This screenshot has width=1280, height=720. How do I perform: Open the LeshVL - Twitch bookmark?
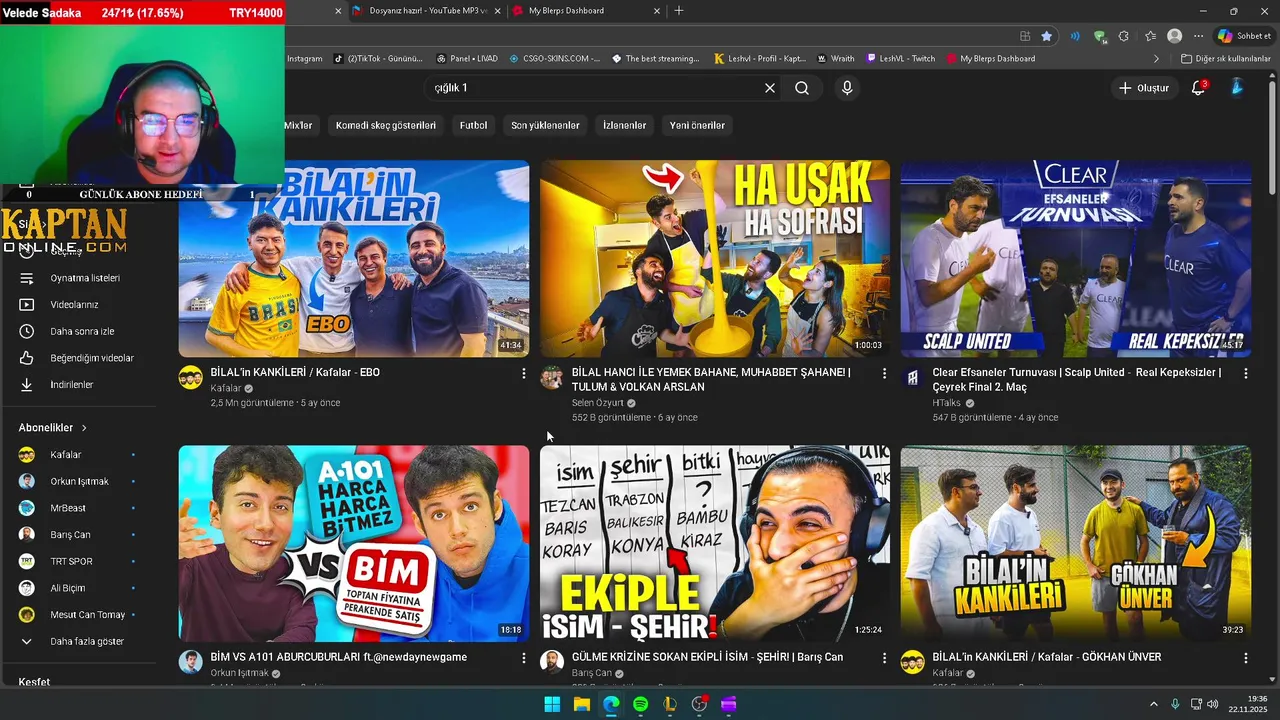901,59
